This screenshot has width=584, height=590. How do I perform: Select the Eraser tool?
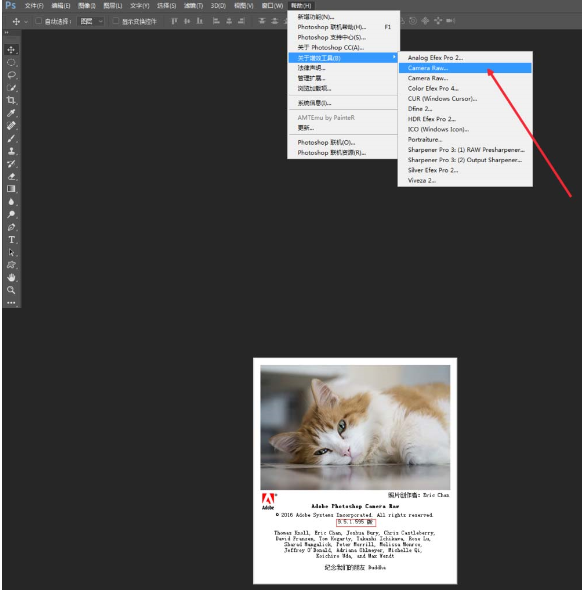pos(11,176)
